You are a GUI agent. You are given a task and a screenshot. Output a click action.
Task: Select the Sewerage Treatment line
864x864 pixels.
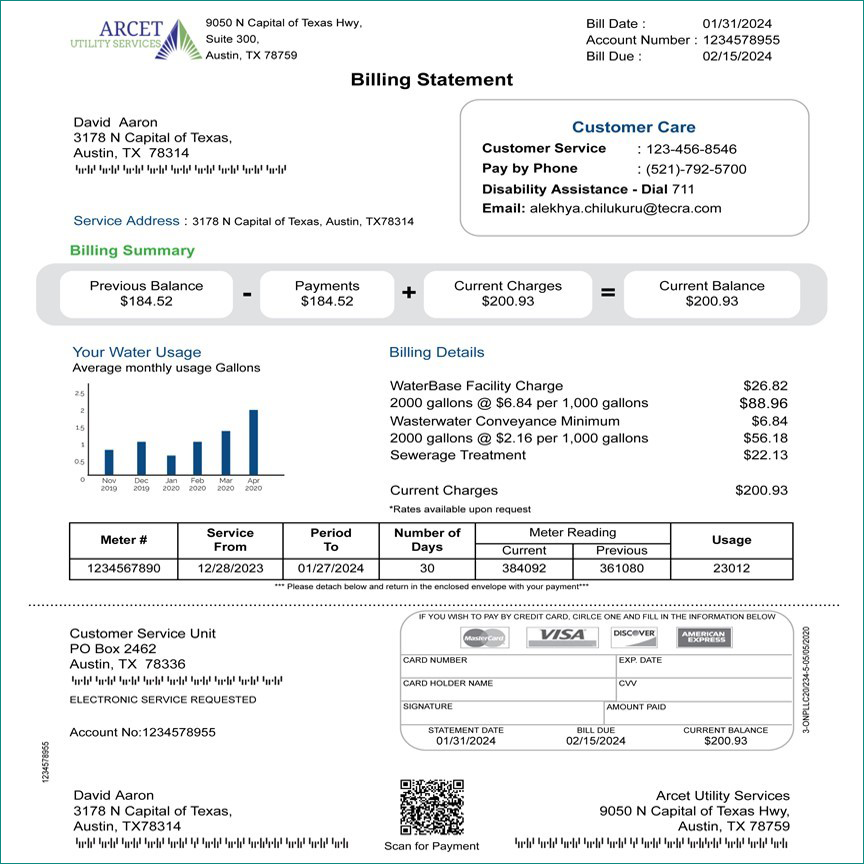point(588,455)
